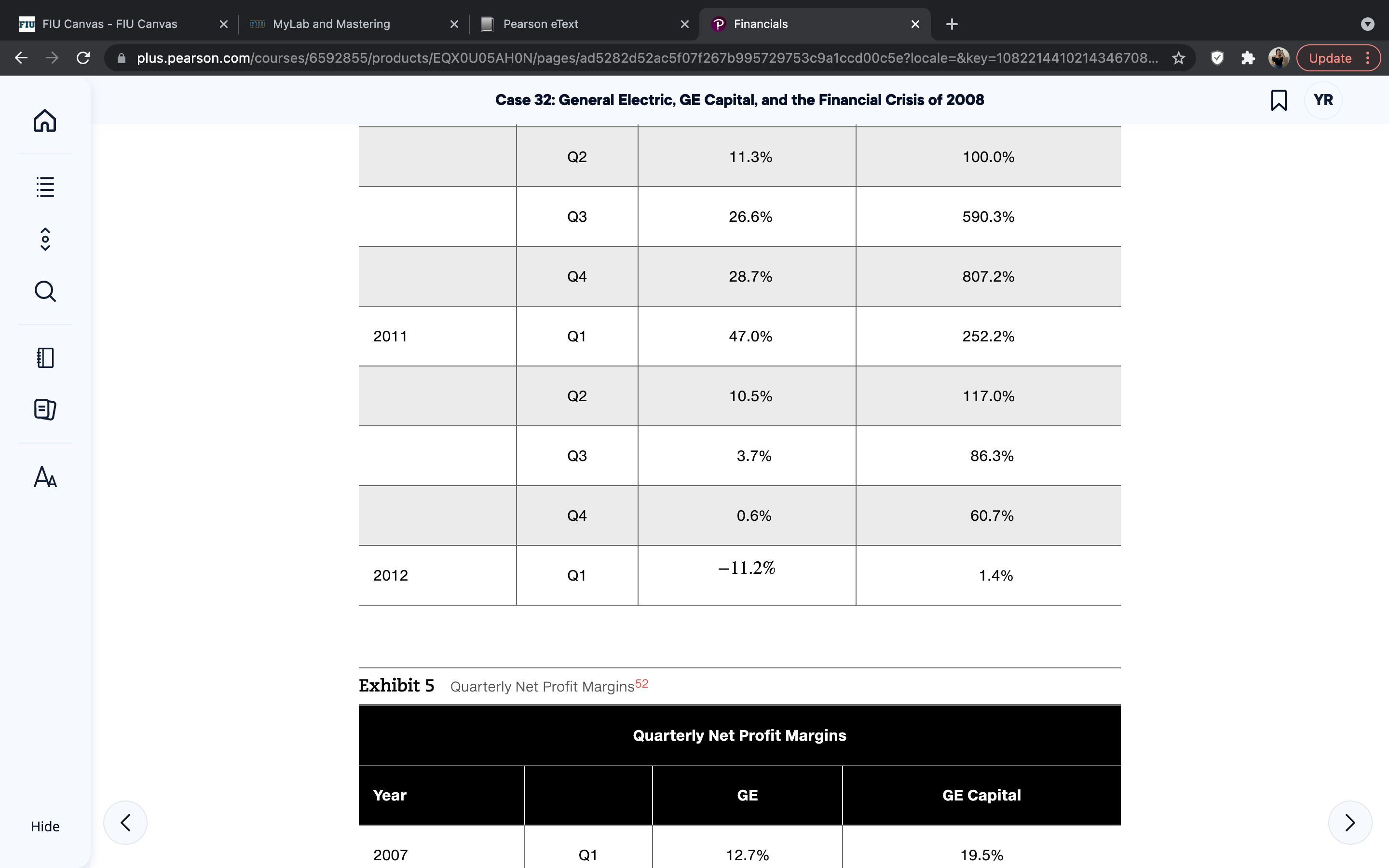This screenshot has width=1389, height=868.
Task: Click the Exhibit 5 heading
Action: tap(396, 685)
